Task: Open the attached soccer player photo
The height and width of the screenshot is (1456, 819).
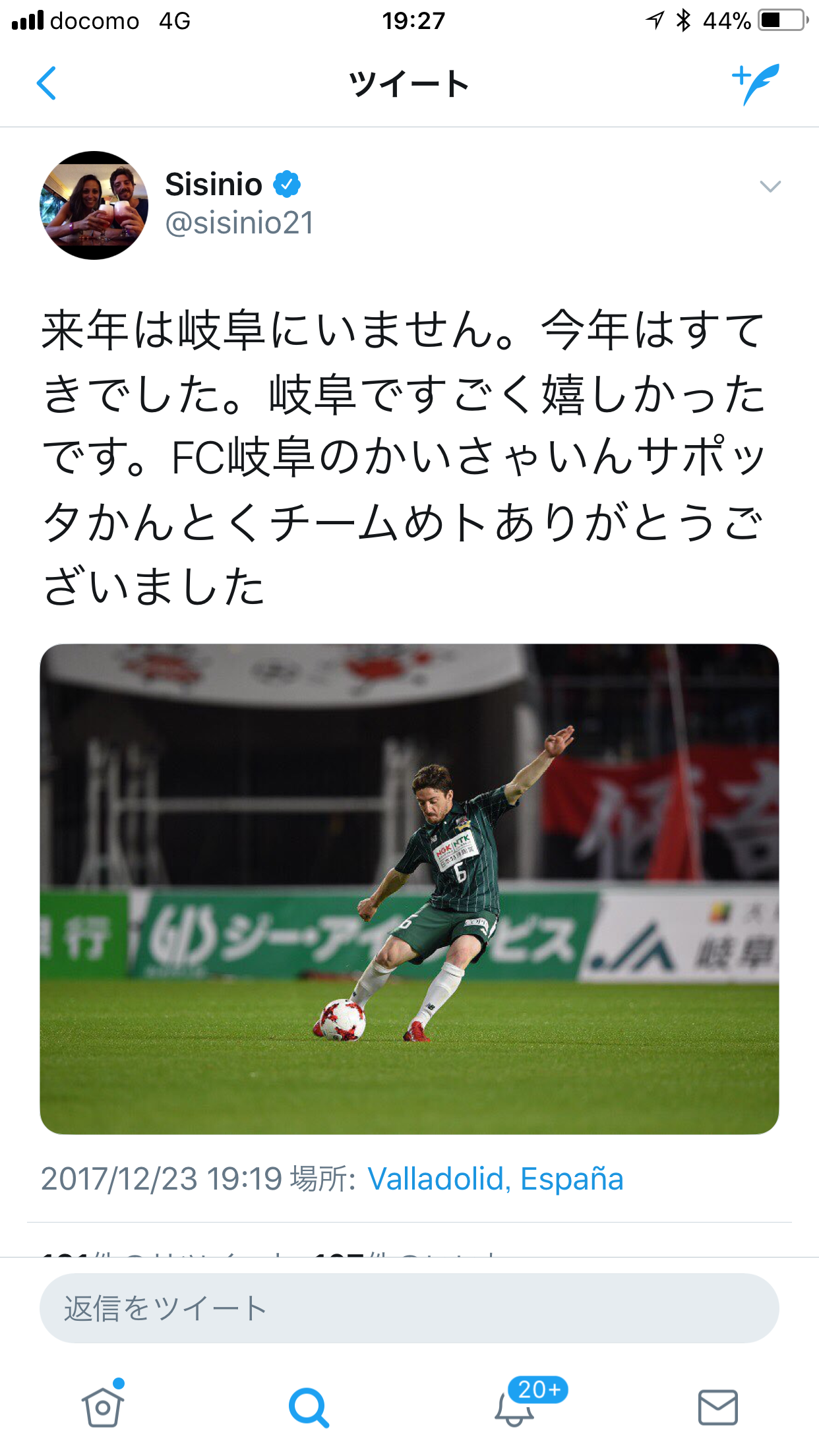Action: coord(409,889)
